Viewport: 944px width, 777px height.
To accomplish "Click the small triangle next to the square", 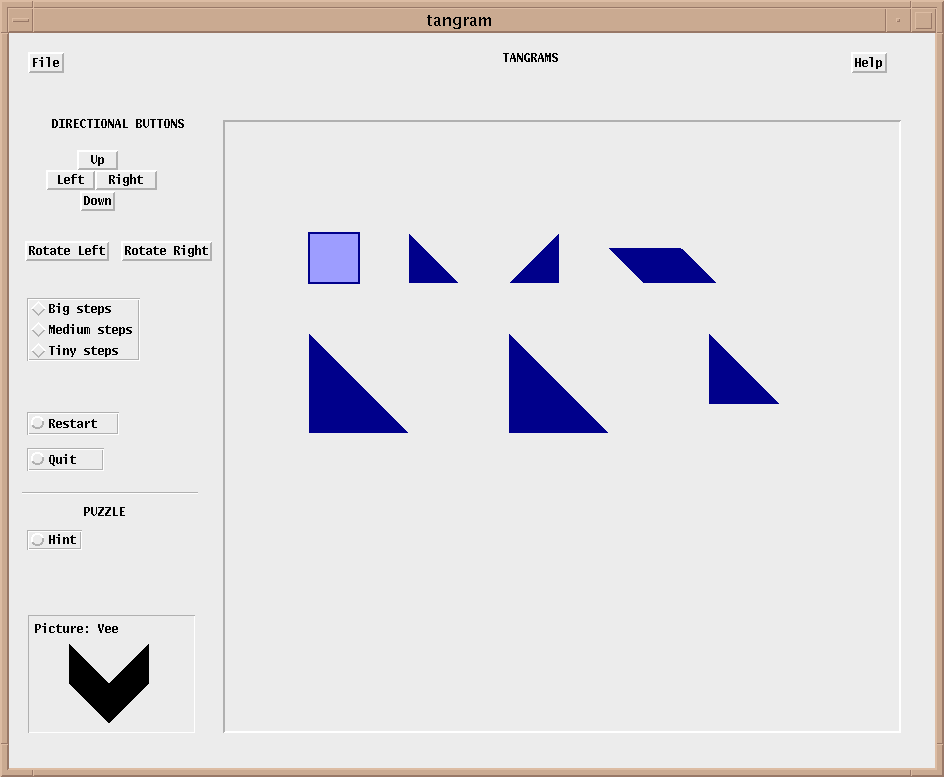I will pos(425,267).
